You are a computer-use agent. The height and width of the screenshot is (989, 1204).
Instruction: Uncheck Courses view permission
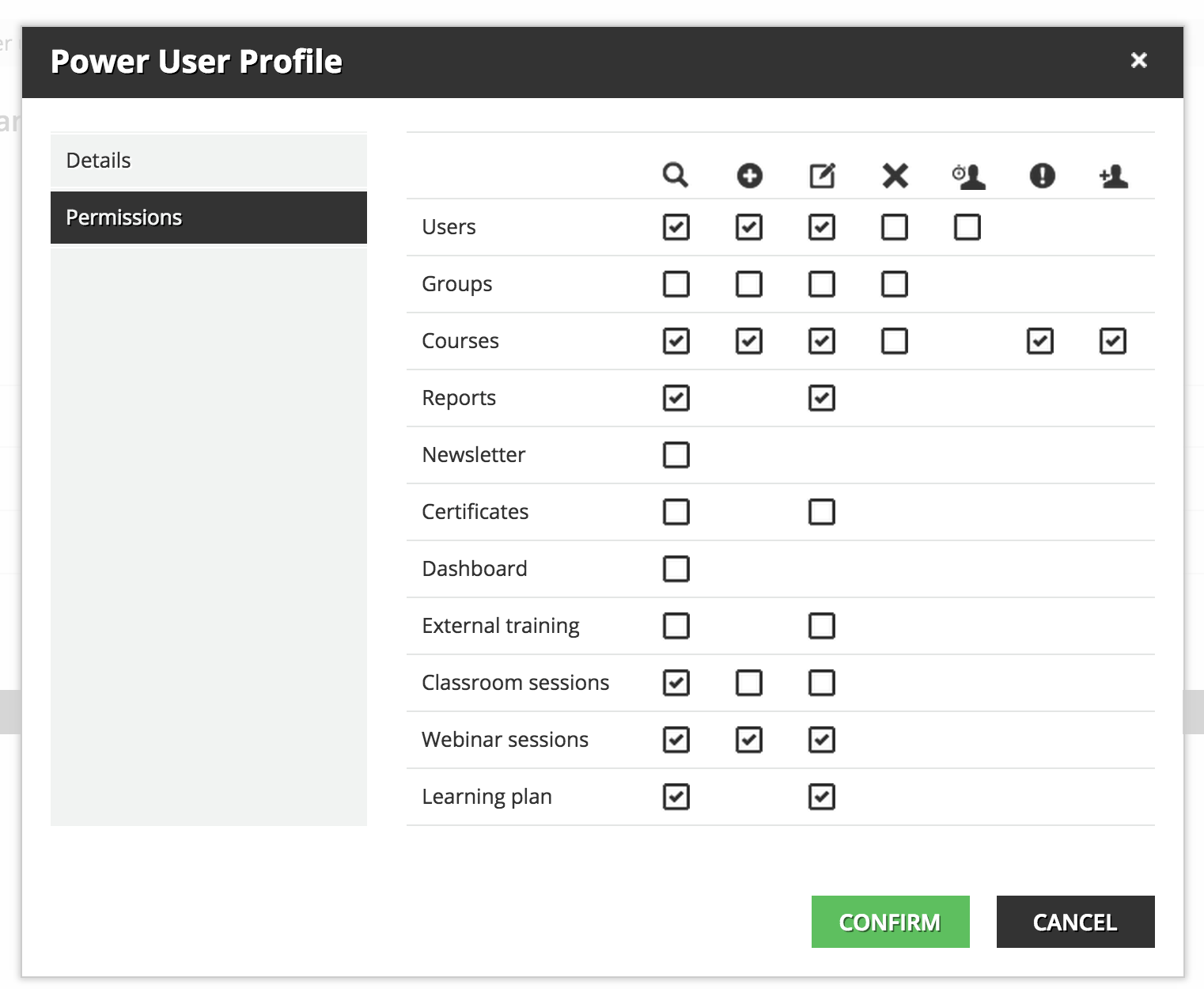pos(676,341)
